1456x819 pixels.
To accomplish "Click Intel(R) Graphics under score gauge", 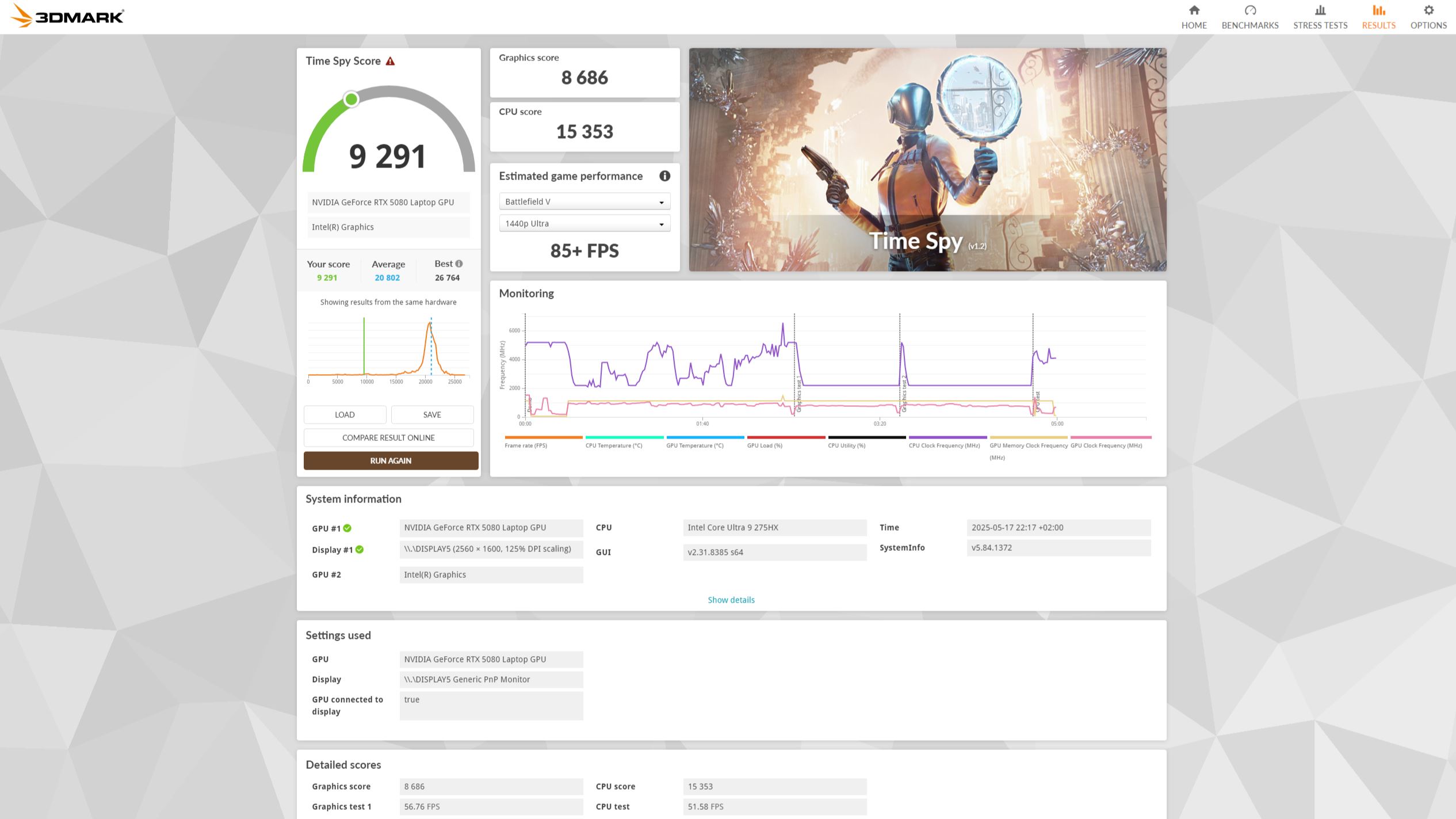I will (x=388, y=227).
